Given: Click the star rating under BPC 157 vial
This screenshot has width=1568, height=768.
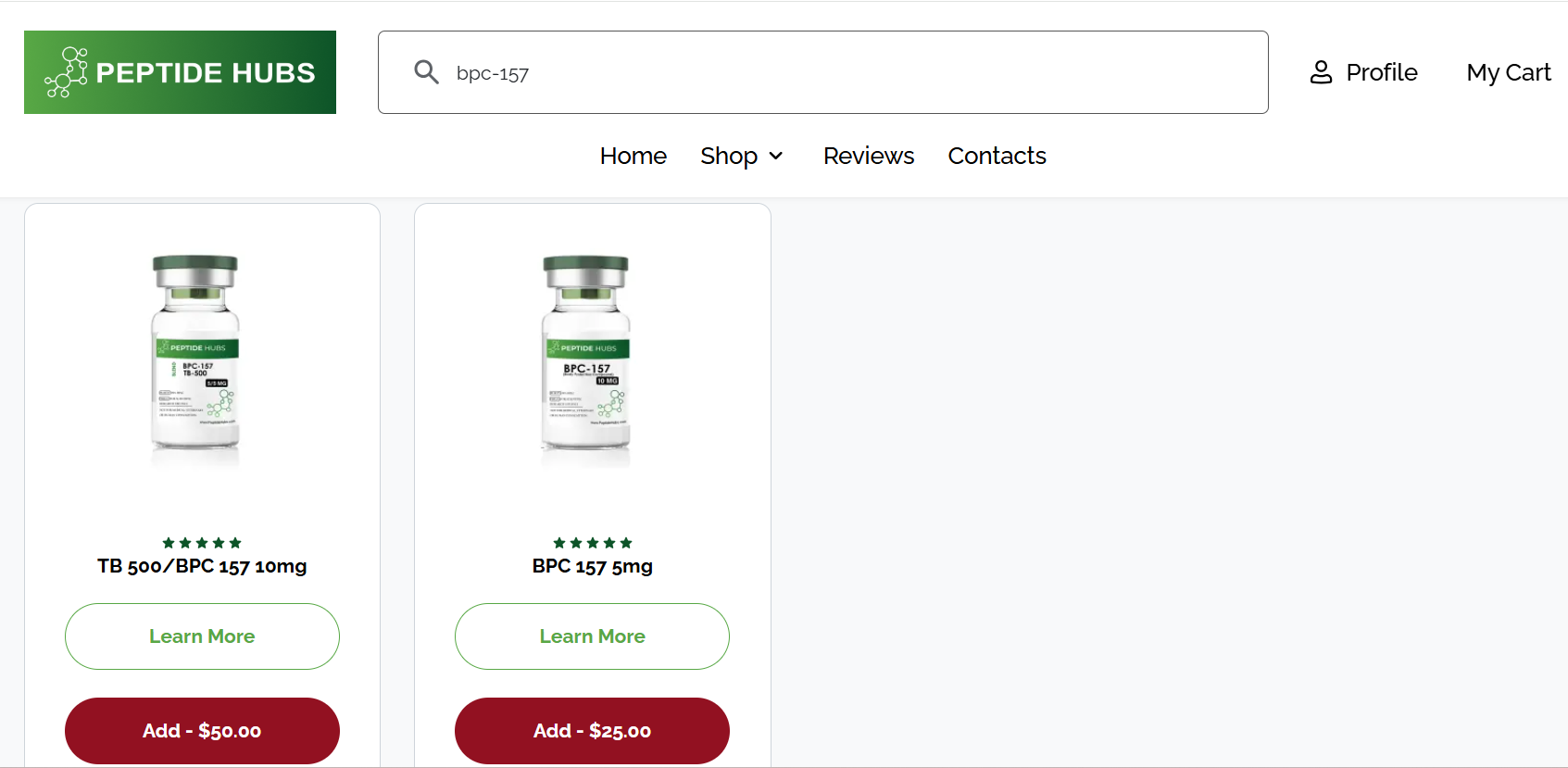Looking at the screenshot, I should click(x=592, y=543).
